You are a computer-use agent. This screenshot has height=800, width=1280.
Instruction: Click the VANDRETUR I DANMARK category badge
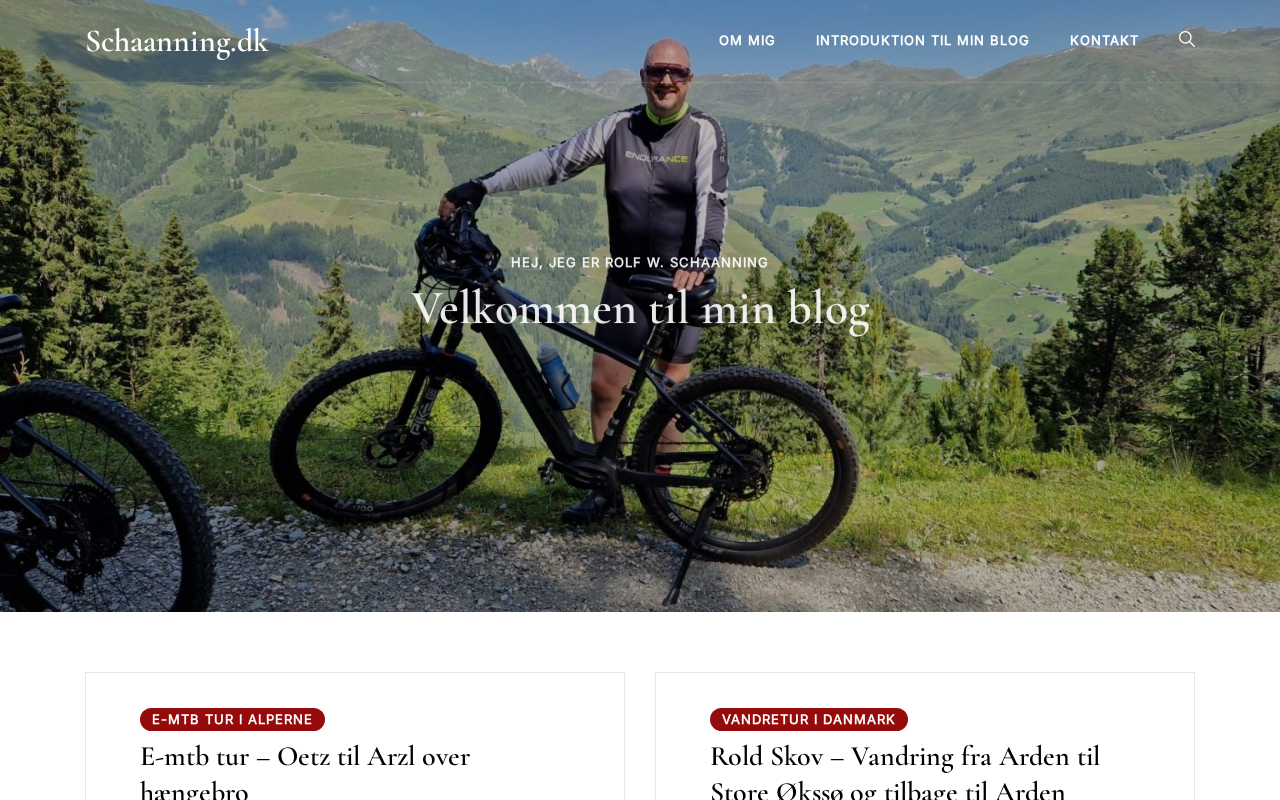[809, 720]
